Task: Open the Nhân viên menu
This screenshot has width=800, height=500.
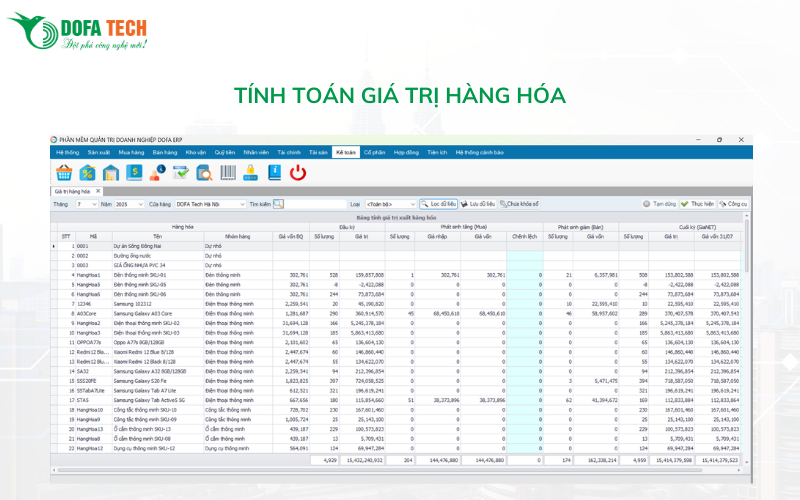Action: point(256,153)
